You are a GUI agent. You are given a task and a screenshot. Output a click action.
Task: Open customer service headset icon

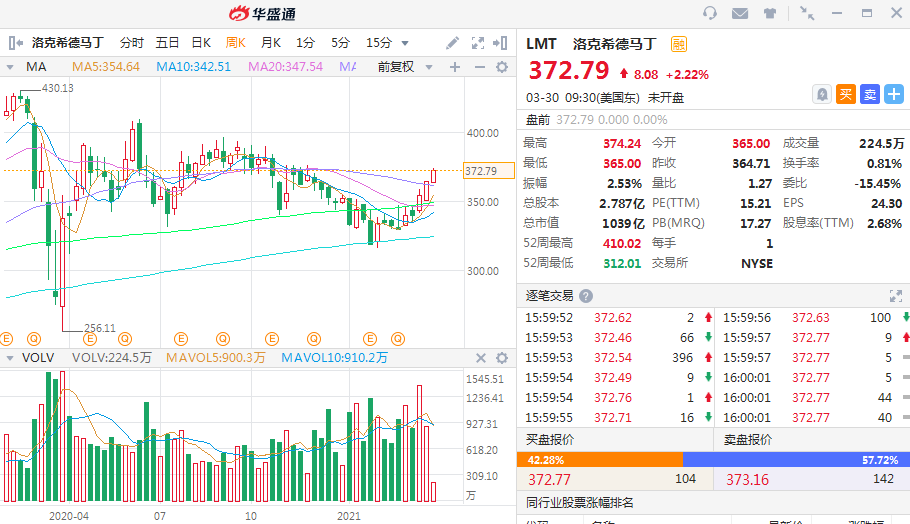pos(710,13)
